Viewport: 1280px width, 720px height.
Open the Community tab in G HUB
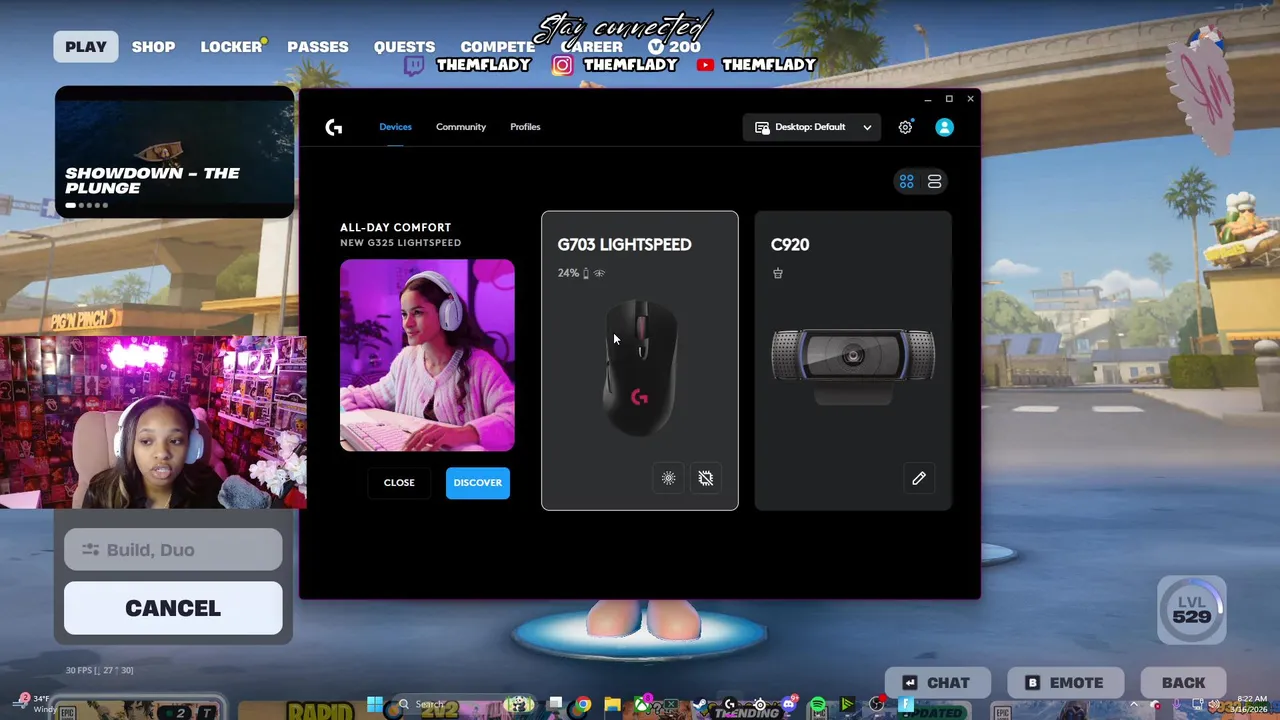461,127
